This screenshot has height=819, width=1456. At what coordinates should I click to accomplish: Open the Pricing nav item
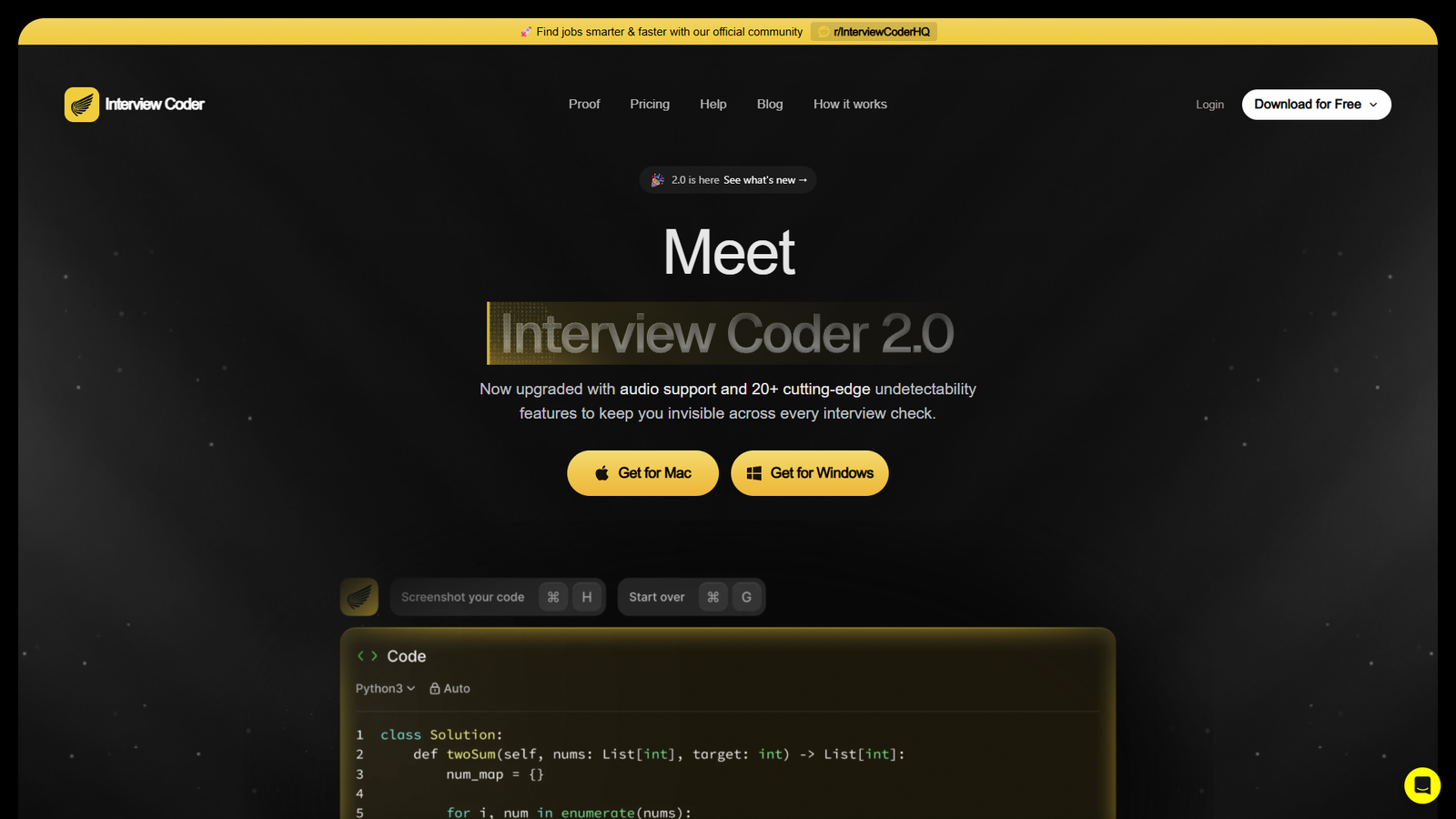click(650, 105)
